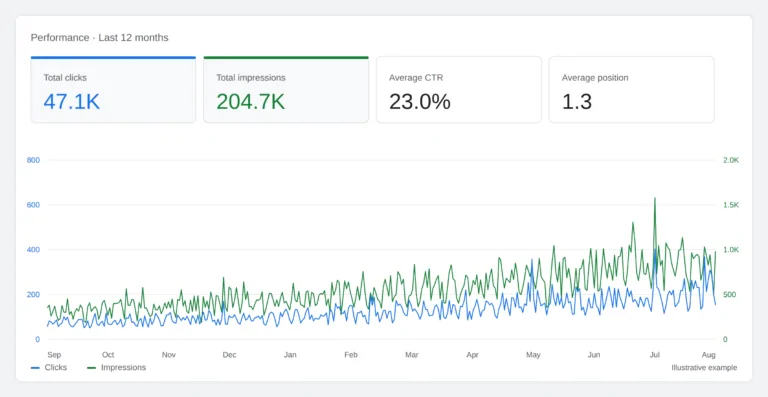
Task: Click the Feb month label on axis
Action: coord(351,355)
